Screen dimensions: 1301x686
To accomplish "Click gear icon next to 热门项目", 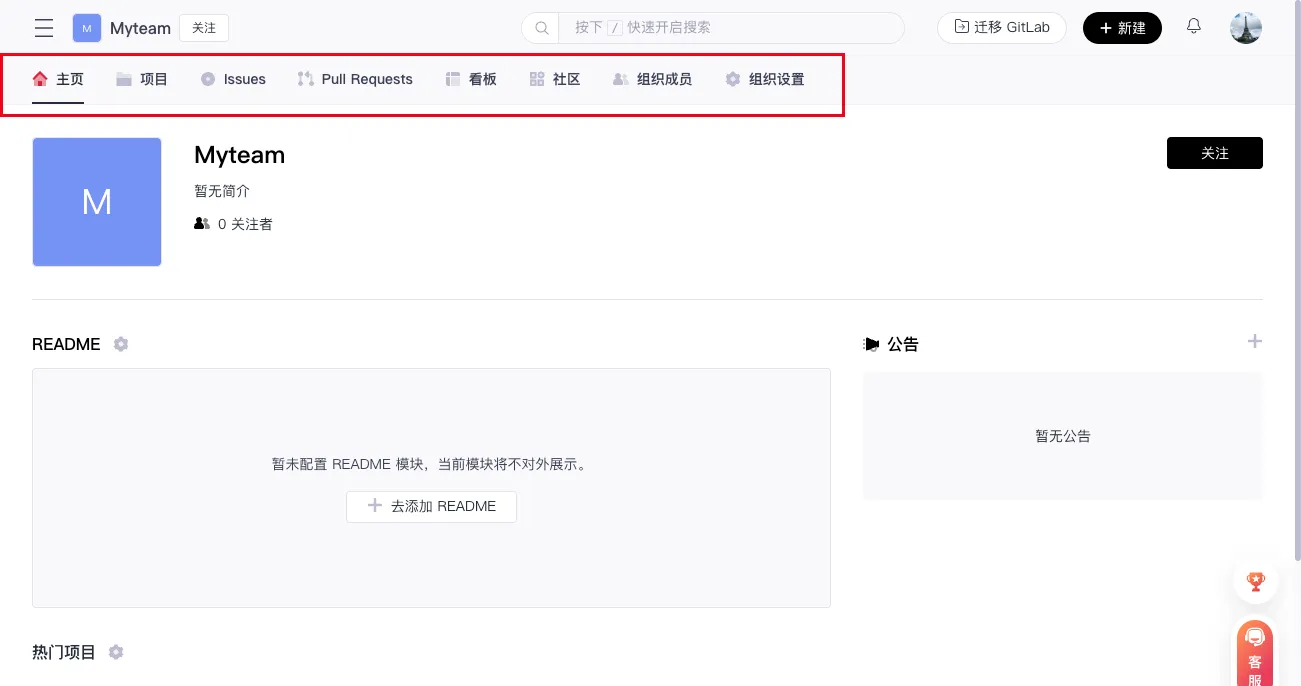I will (116, 652).
